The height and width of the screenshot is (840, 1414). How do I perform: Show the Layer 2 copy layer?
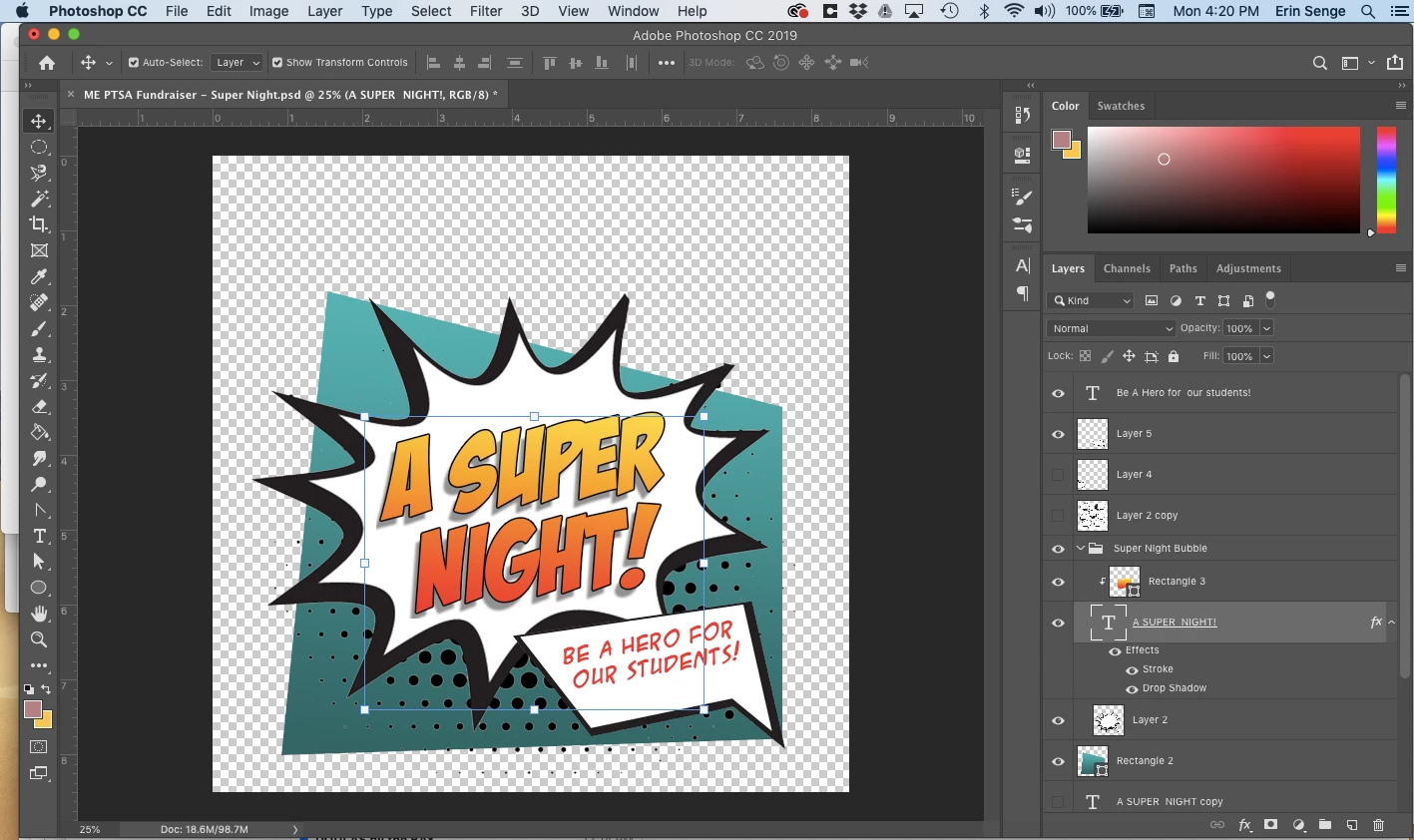pos(1058,516)
